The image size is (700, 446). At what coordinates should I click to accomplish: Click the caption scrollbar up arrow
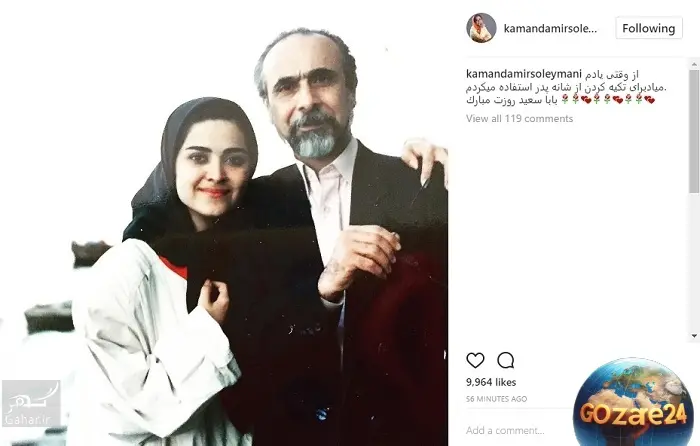pos(694,64)
